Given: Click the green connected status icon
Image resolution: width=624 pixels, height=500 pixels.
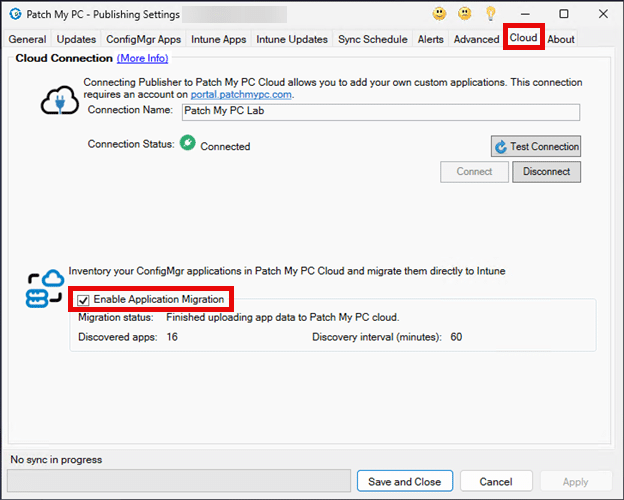Looking at the screenshot, I should [x=186, y=144].
